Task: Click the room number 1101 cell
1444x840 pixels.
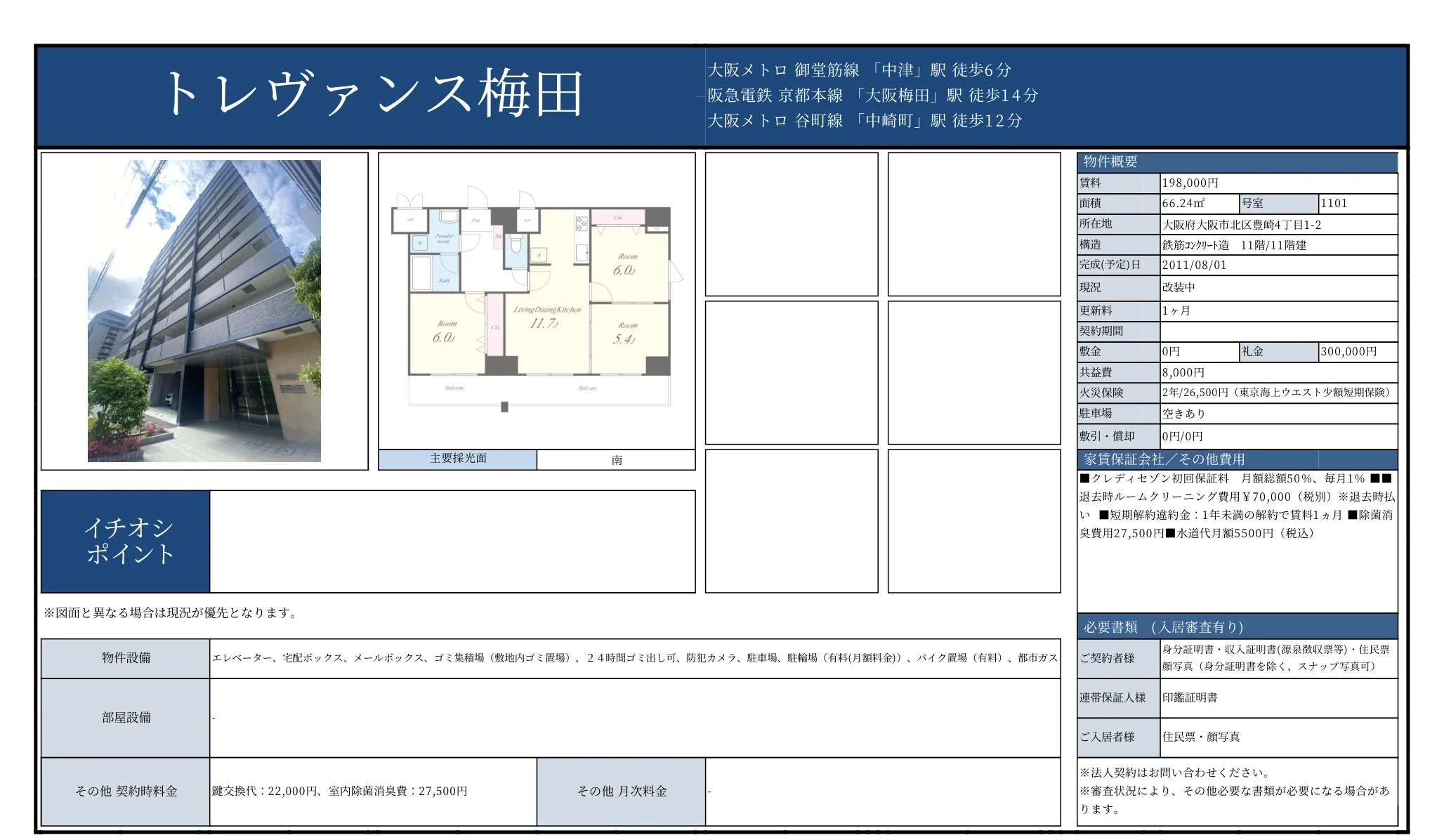Action: pos(1358,204)
